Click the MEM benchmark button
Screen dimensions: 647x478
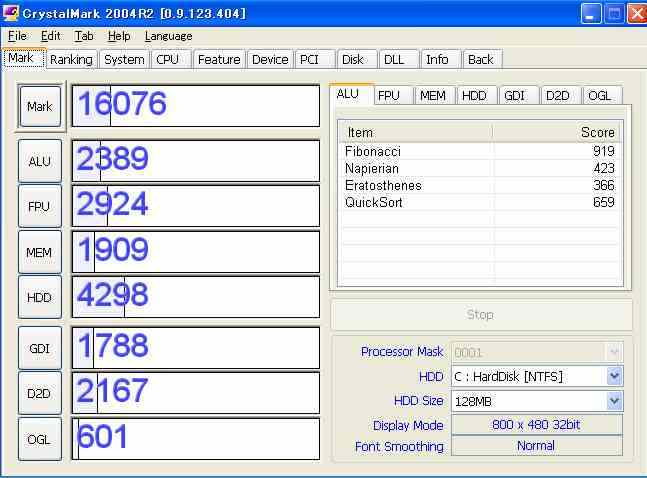(x=40, y=252)
